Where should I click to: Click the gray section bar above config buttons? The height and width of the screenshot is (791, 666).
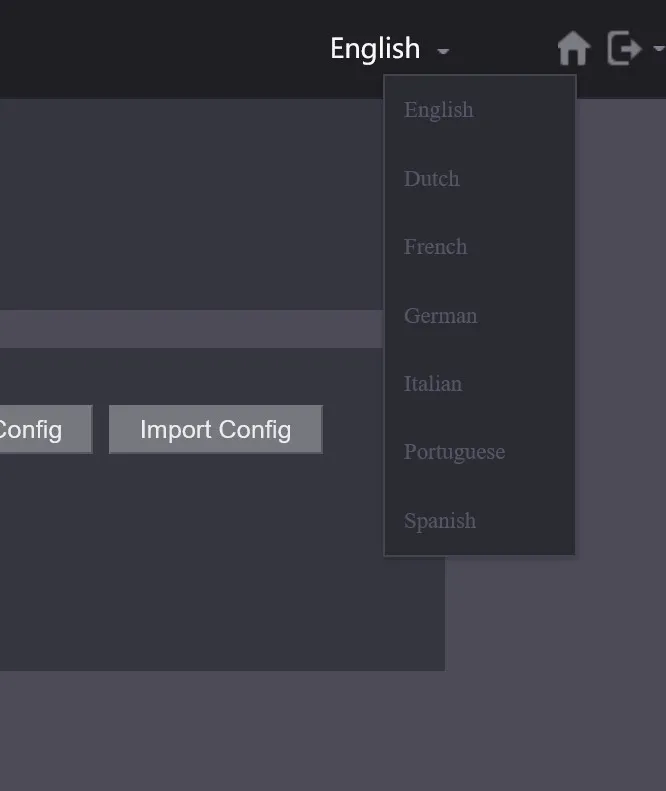click(x=191, y=329)
